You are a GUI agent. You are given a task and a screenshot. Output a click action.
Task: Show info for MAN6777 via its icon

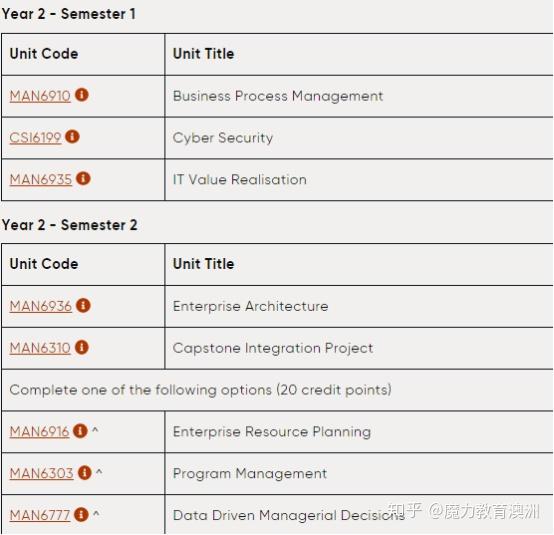(x=81, y=514)
